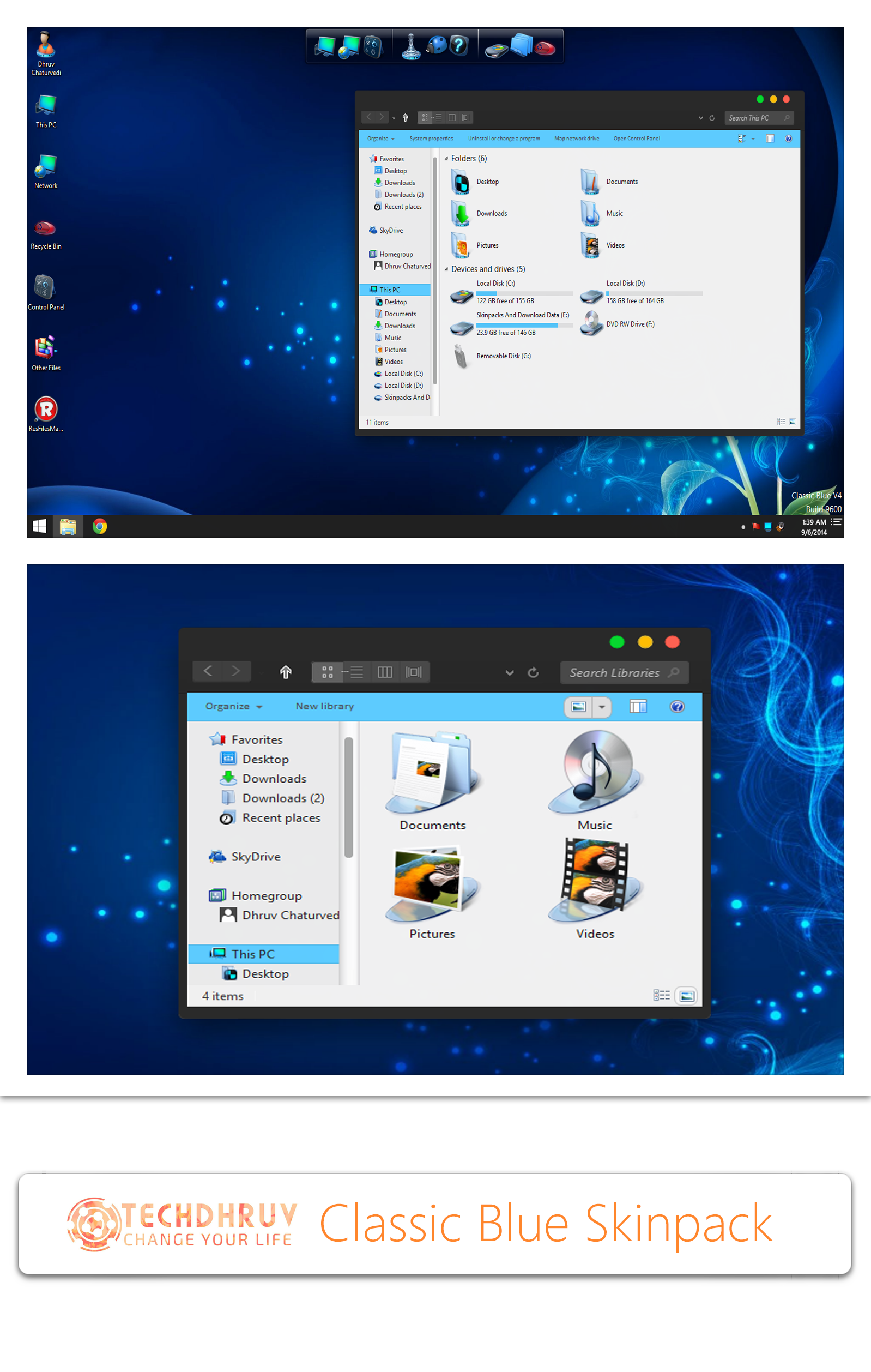Switch This PC window to columns view
This screenshot has width=871, height=1372.
tap(452, 117)
